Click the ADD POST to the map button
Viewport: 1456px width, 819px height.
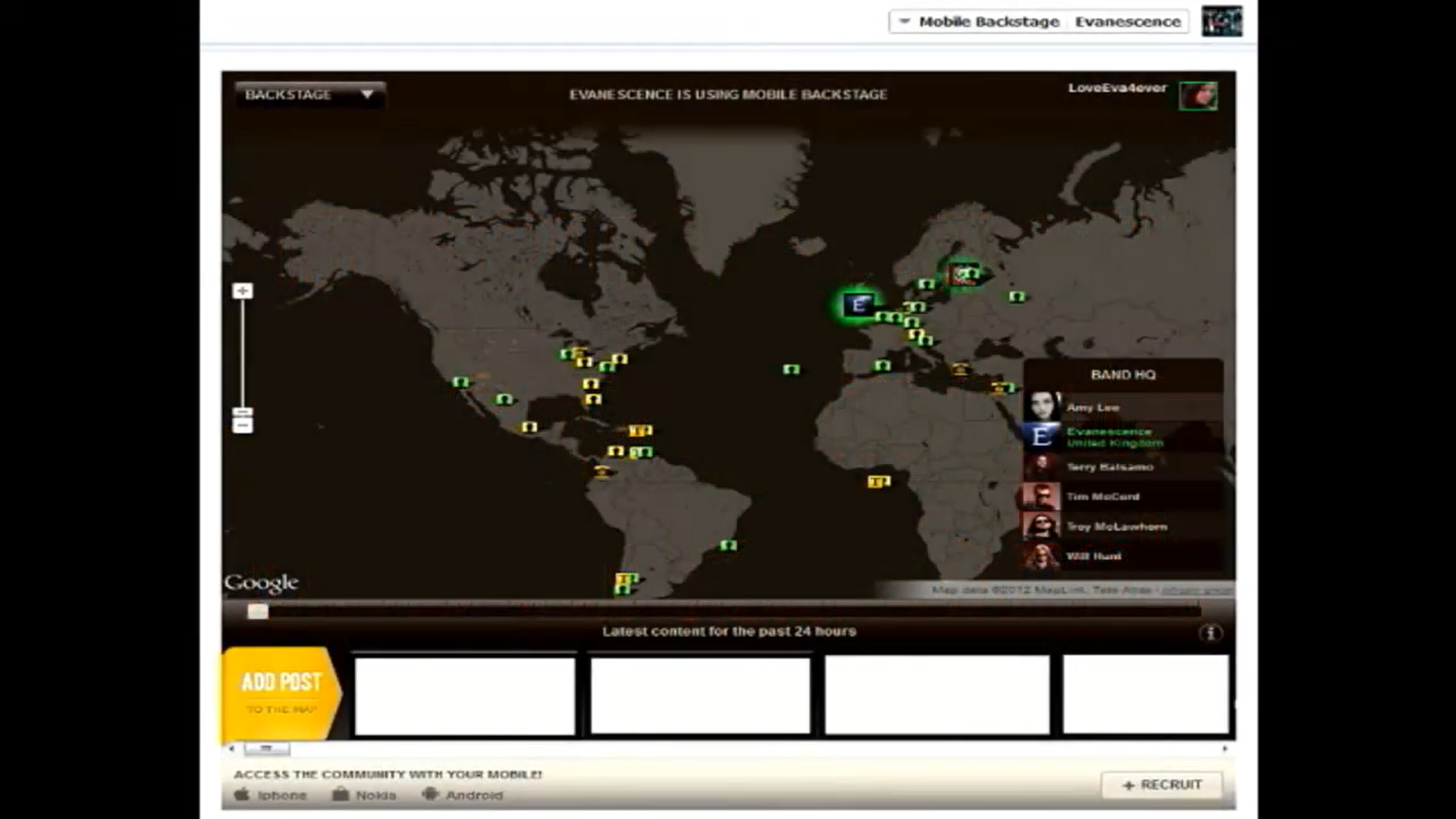point(281,693)
